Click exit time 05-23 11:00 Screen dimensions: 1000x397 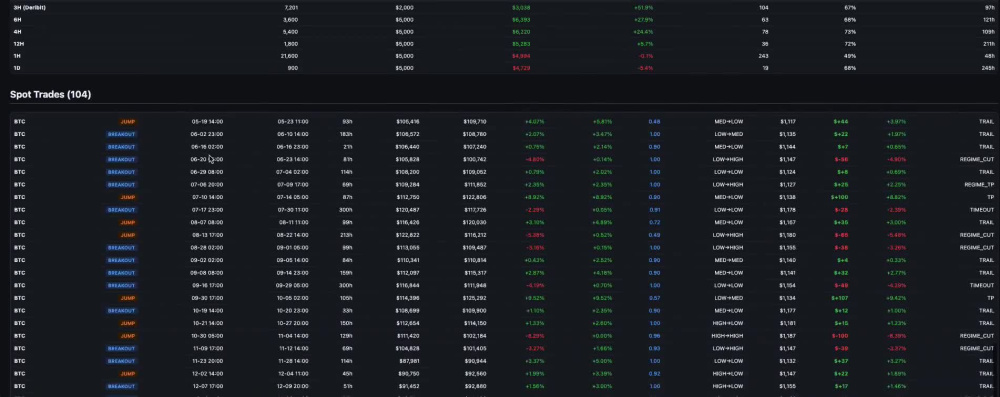click(293, 122)
